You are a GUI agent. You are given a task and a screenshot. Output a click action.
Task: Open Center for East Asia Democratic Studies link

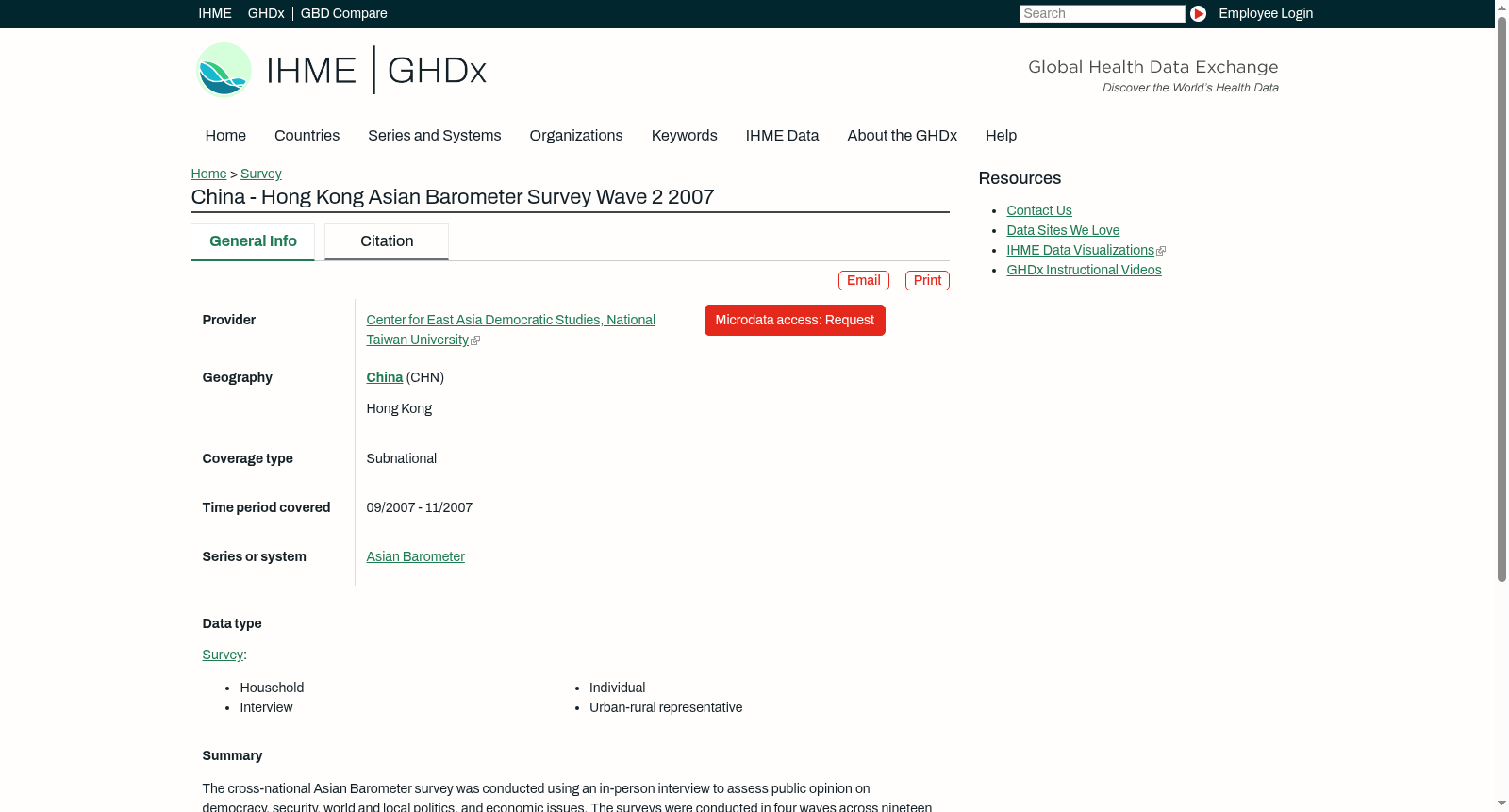510,330
